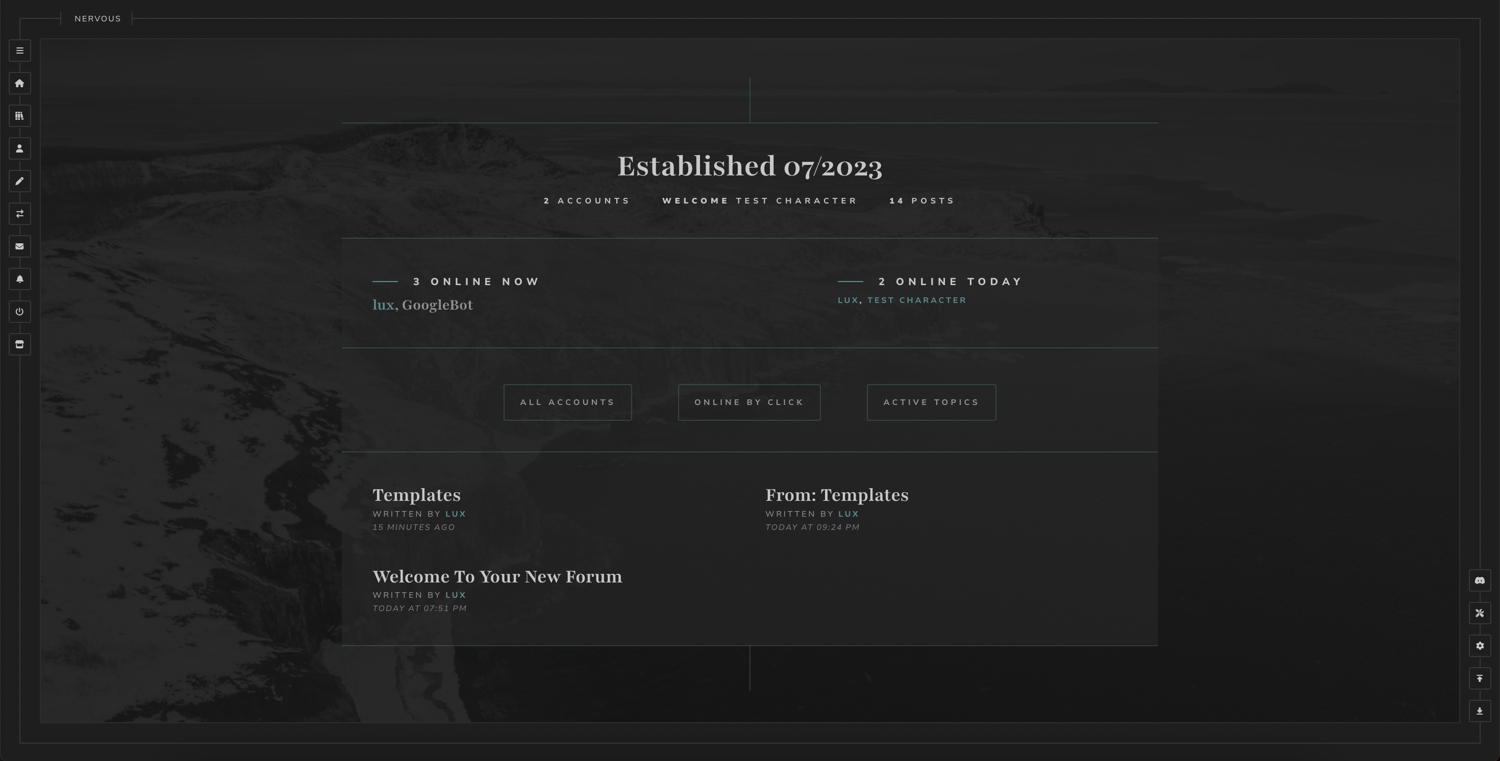
Task: Open the books library icon
Action: 19,116
